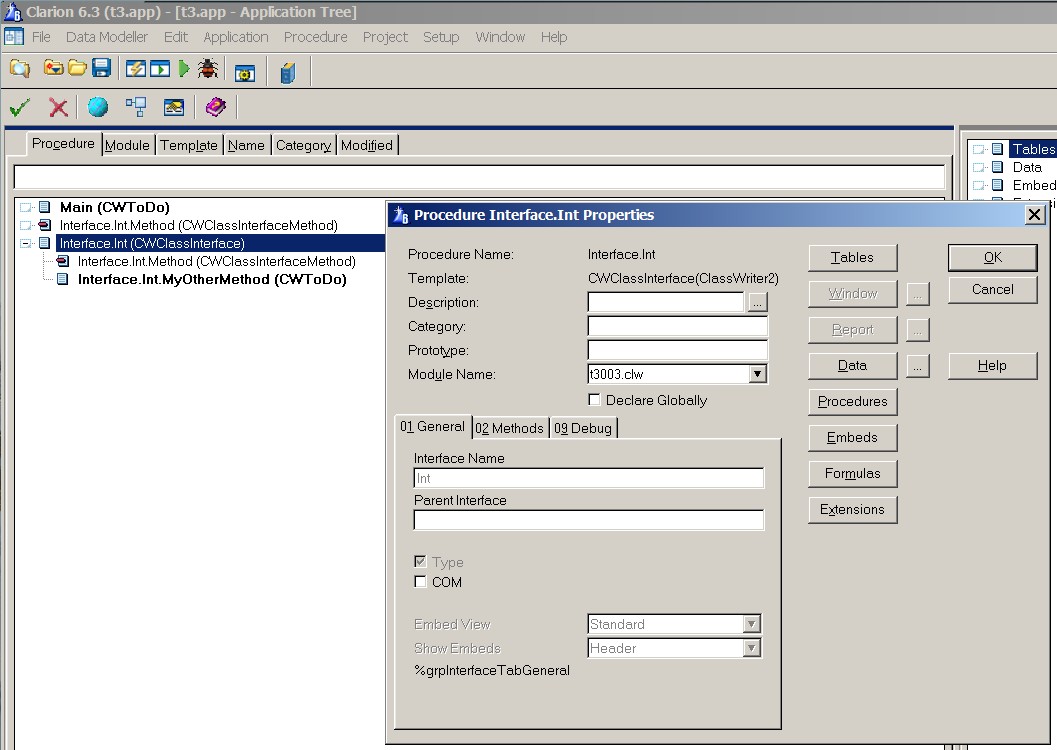Click the Clarion app icon in menu bar
This screenshot has height=750, width=1057.
point(14,36)
